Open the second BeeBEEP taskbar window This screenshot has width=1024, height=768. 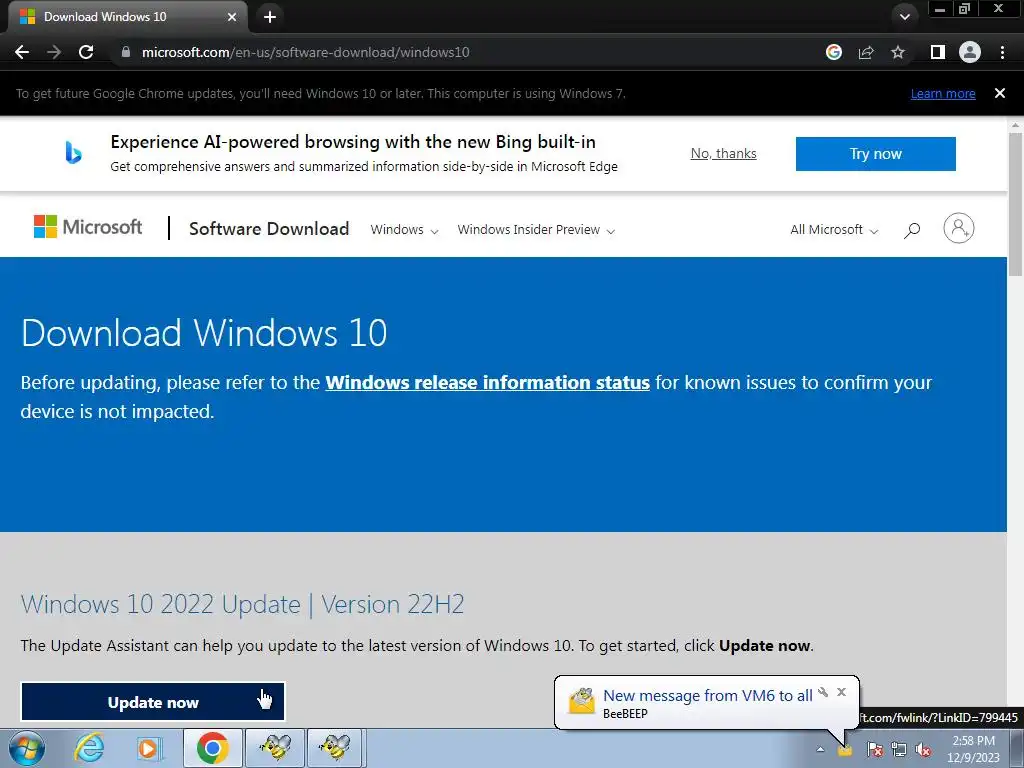point(335,748)
